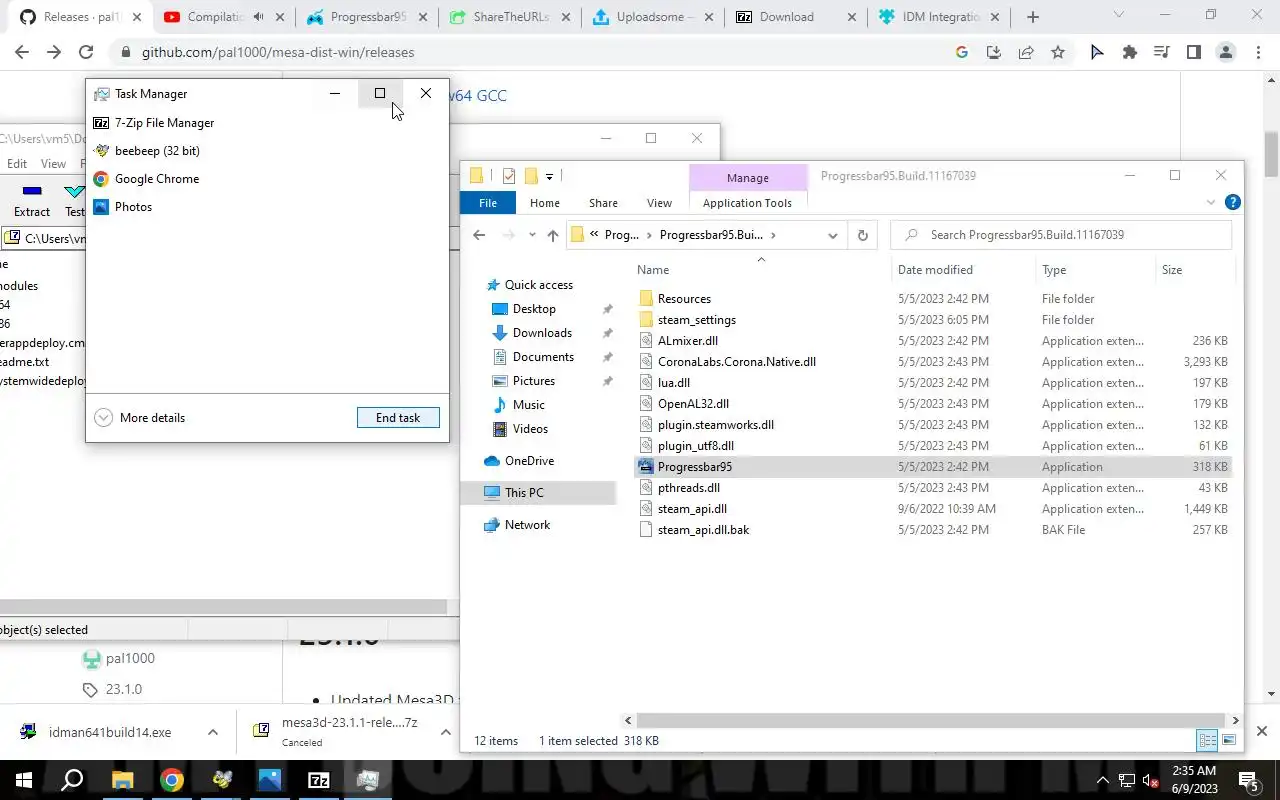Open the View ribbon tab in Explorer

tap(659, 203)
